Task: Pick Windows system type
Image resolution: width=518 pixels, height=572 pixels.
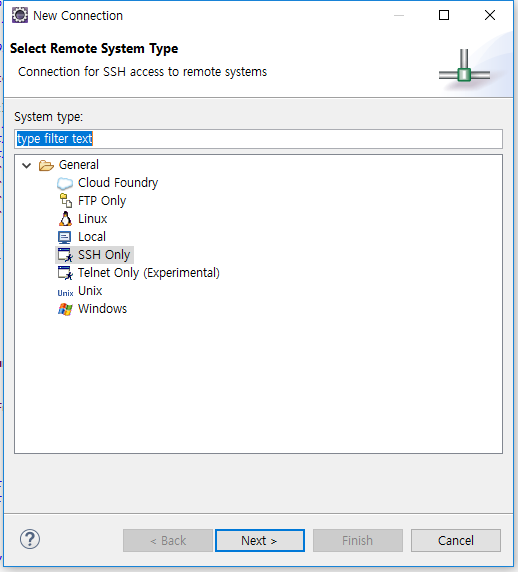Action: 103,309
